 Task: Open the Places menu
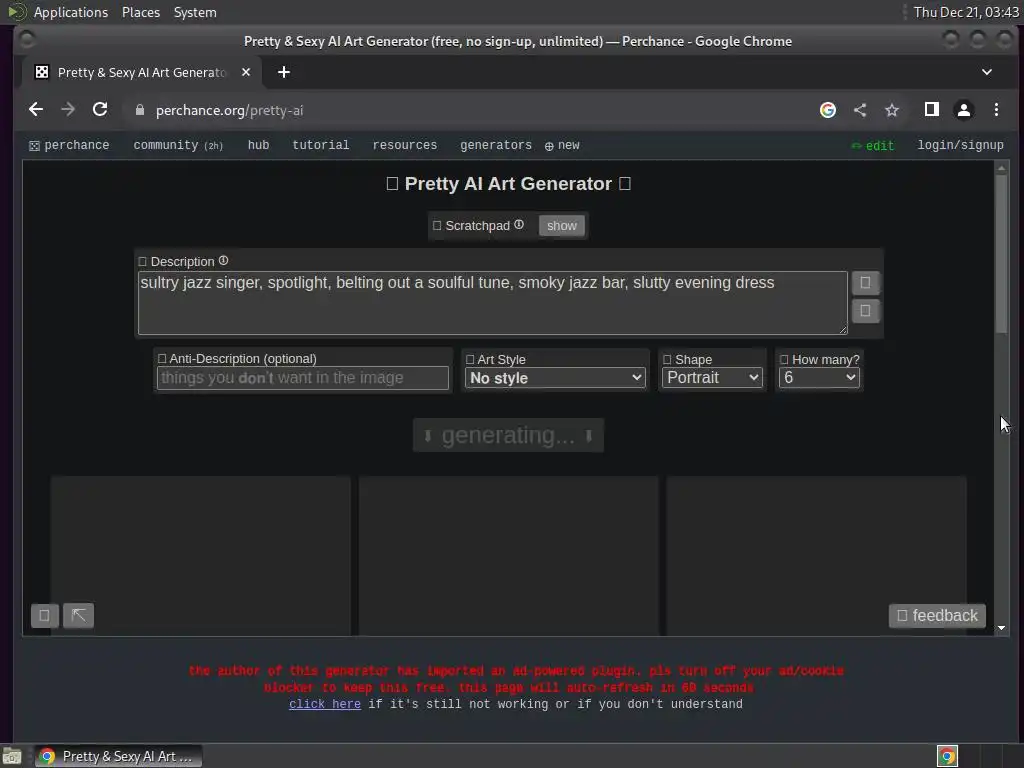coord(141,12)
